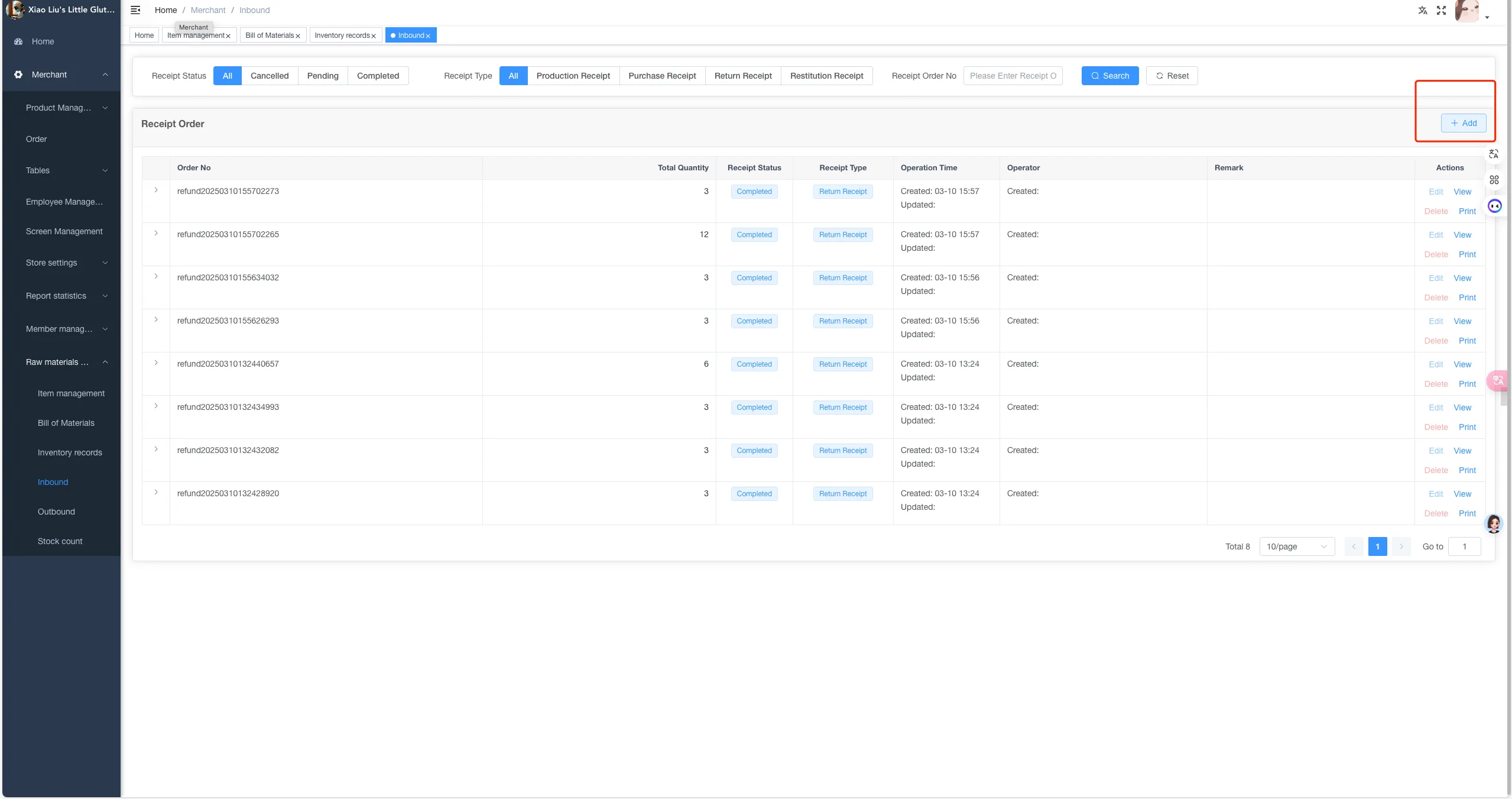Expand row refund20250310155634032
Viewport: 1512px width, 799px height.
pyautogui.click(x=156, y=276)
